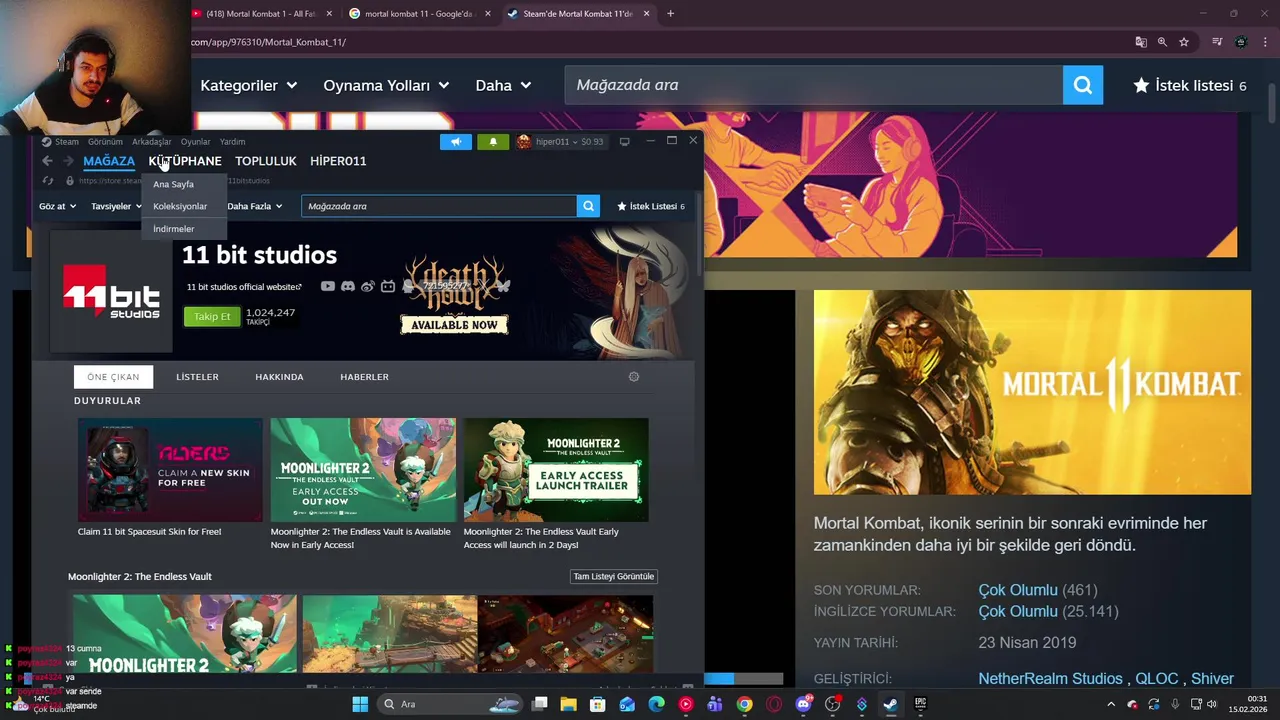This screenshot has width=1280, height=720.
Task: Click browser Steam store search magnifier button
Action: [1083, 85]
